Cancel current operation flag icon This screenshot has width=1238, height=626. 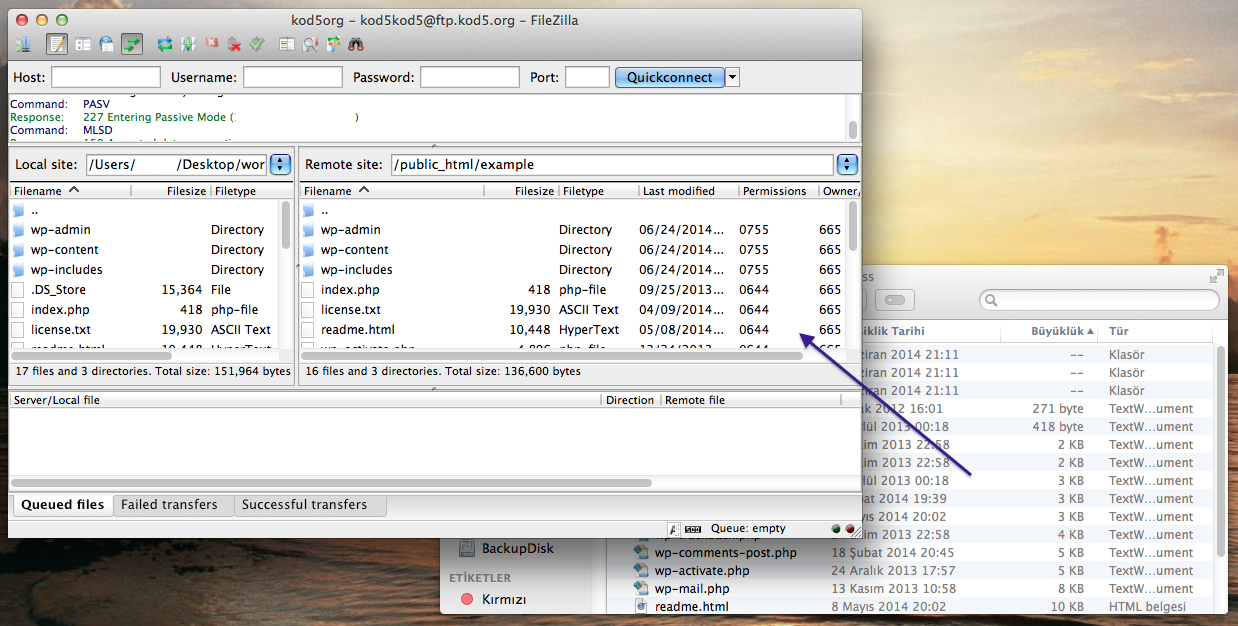tap(211, 44)
